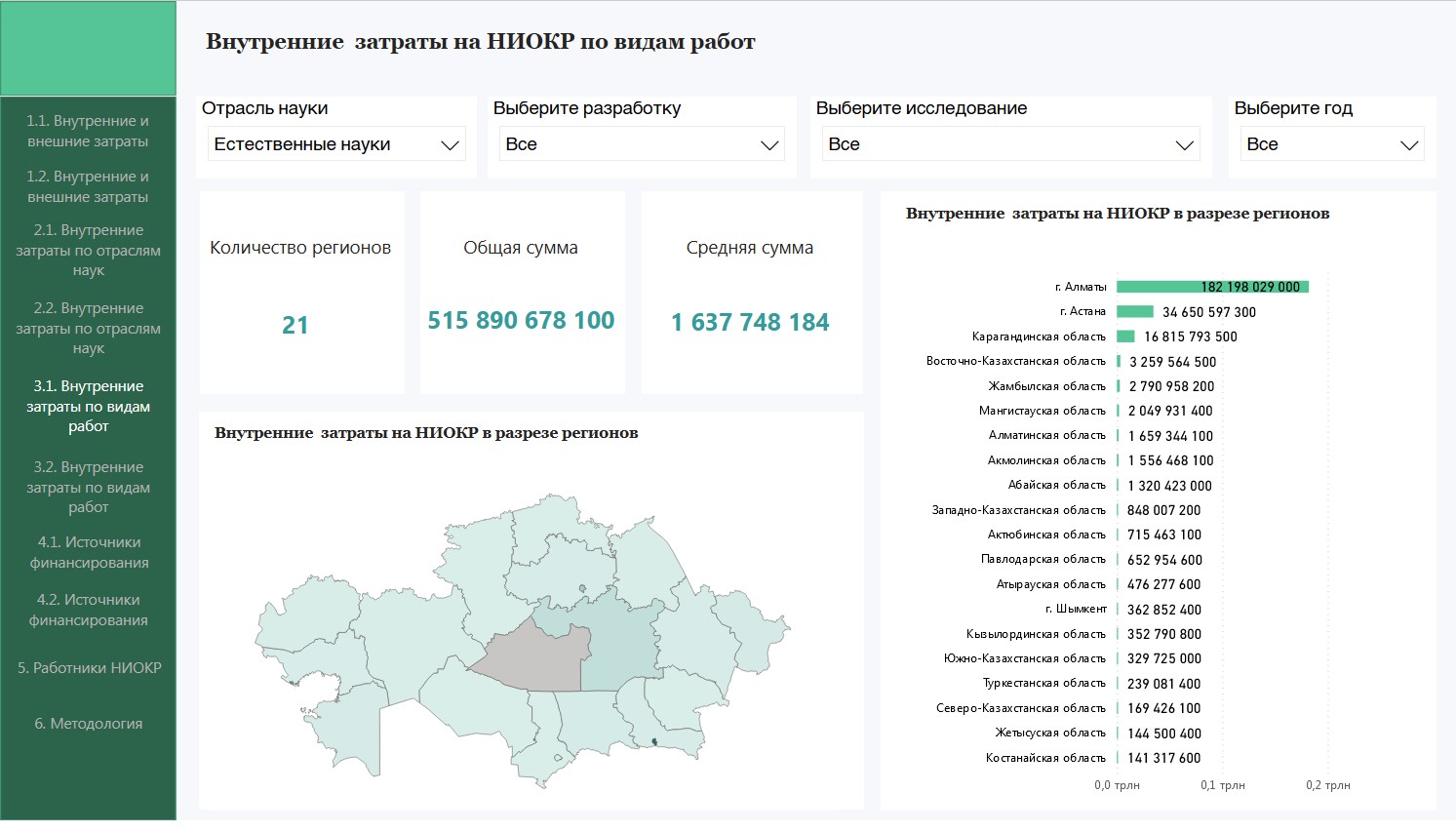
Task: Select the г. Астана bar
Action: [1134, 311]
